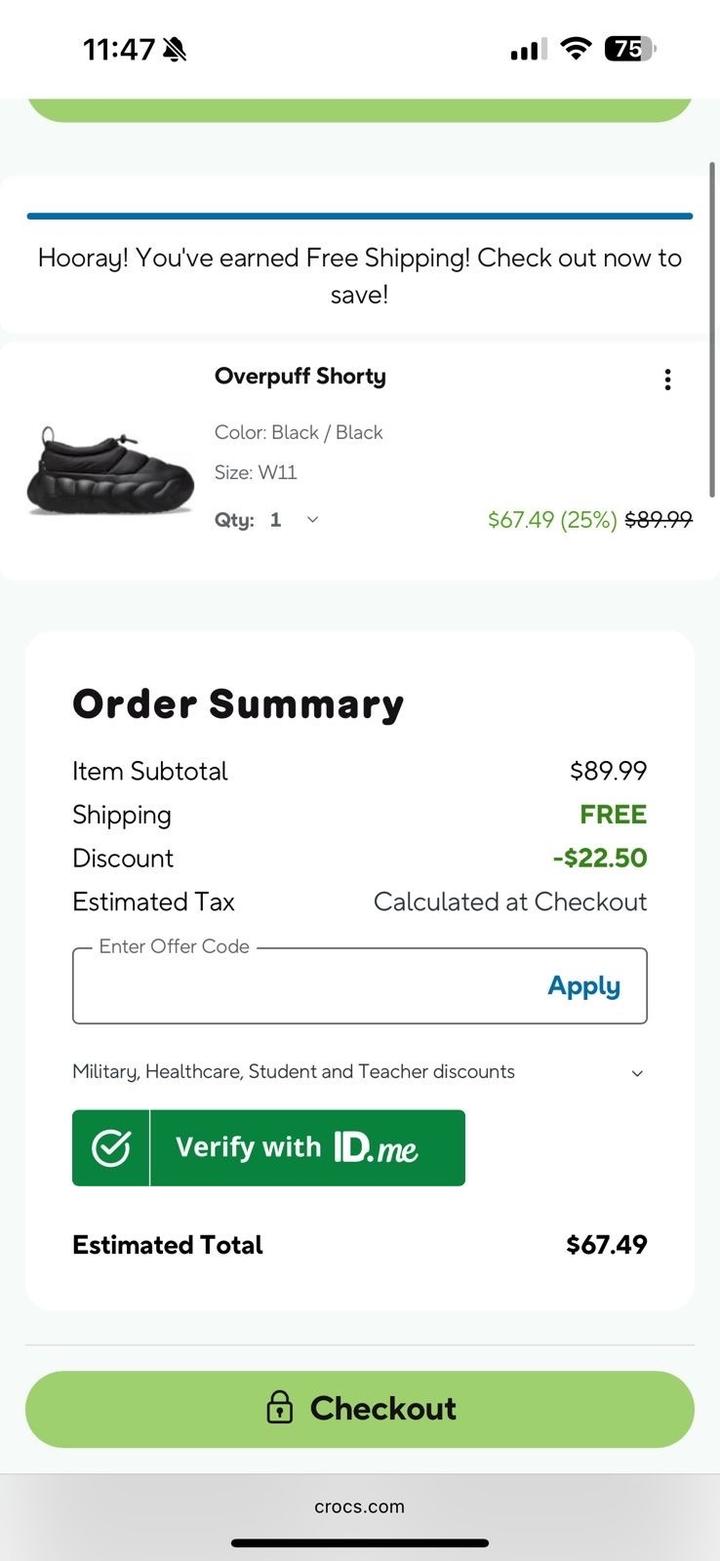
Task: Tap the battery level indicator
Action: 629,48
